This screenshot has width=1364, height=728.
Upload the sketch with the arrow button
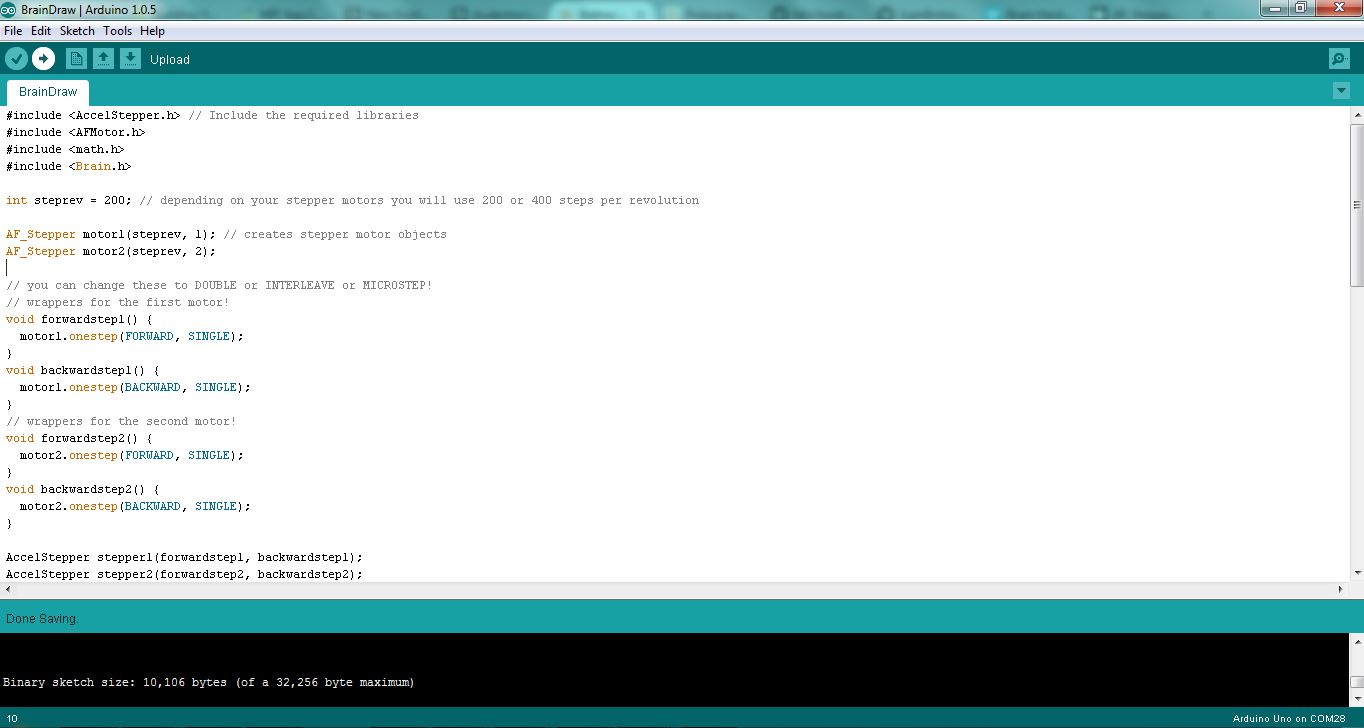[43, 59]
